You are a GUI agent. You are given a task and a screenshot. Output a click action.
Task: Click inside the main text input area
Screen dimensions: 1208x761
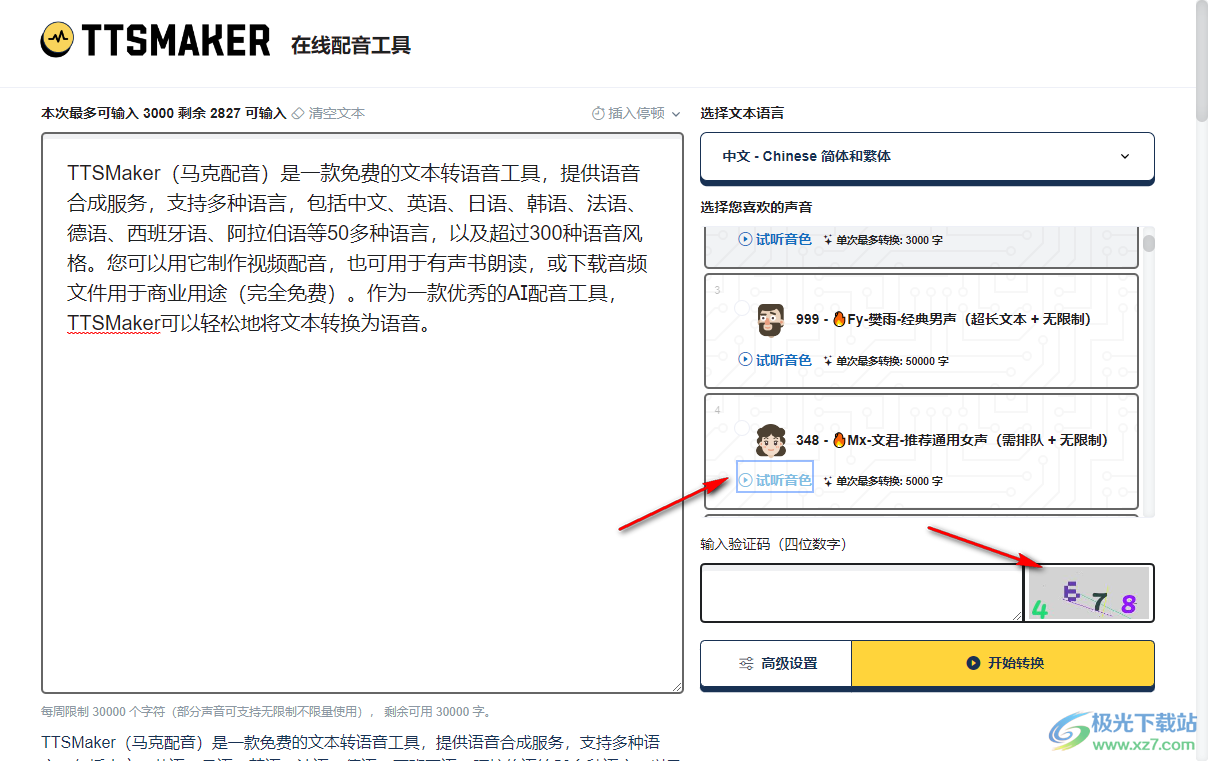coord(362,413)
